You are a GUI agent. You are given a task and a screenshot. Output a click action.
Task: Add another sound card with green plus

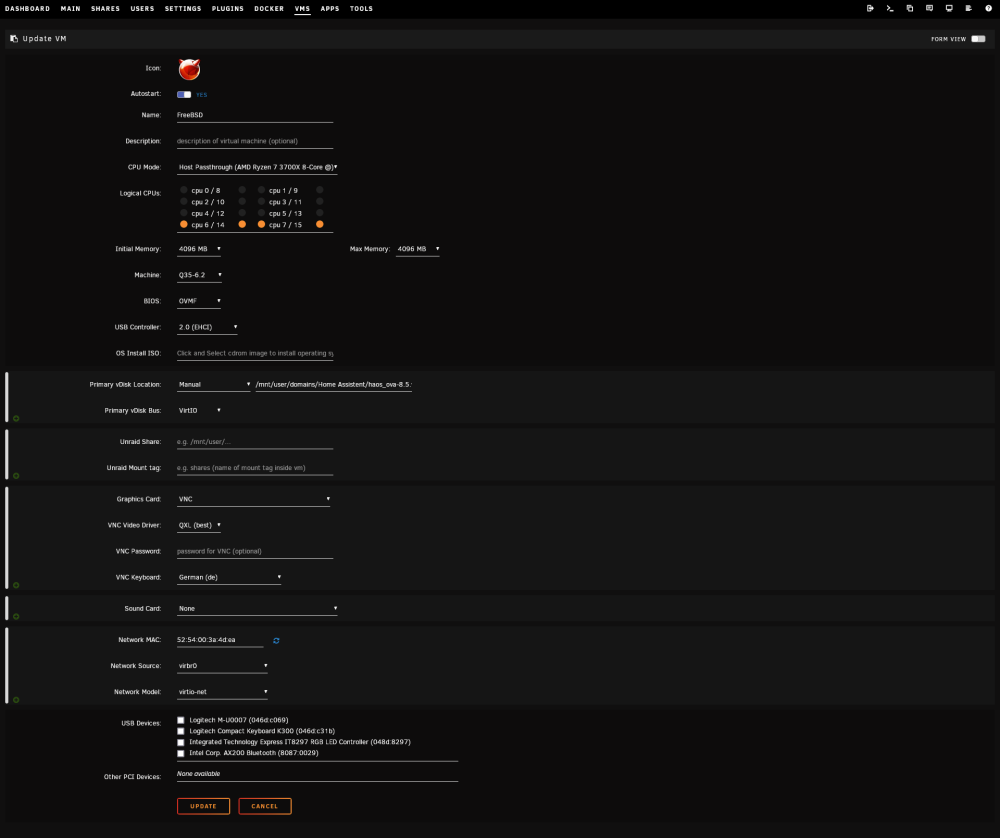[x=16, y=616]
